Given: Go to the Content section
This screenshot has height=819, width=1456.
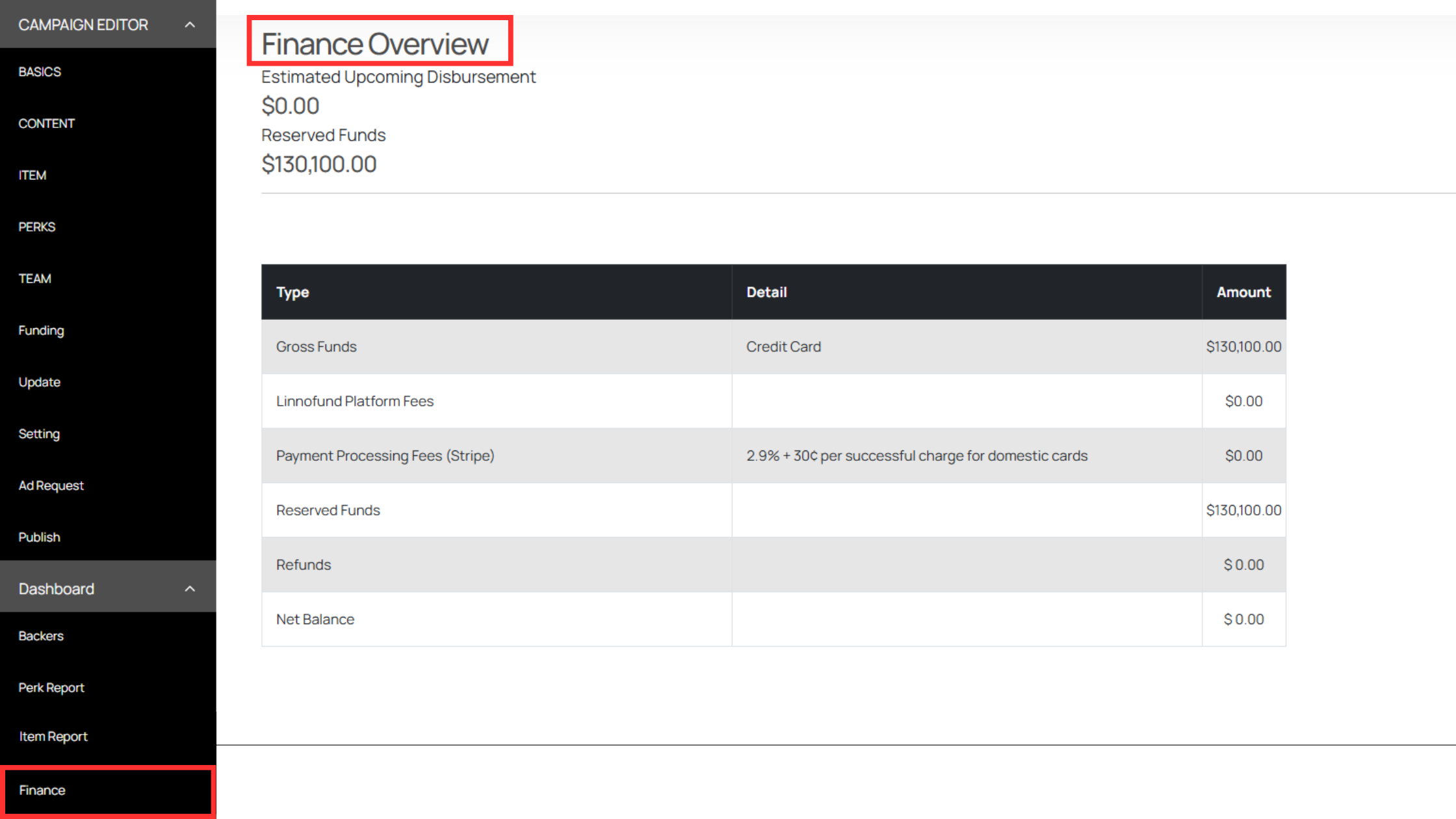Looking at the screenshot, I should pos(46,123).
